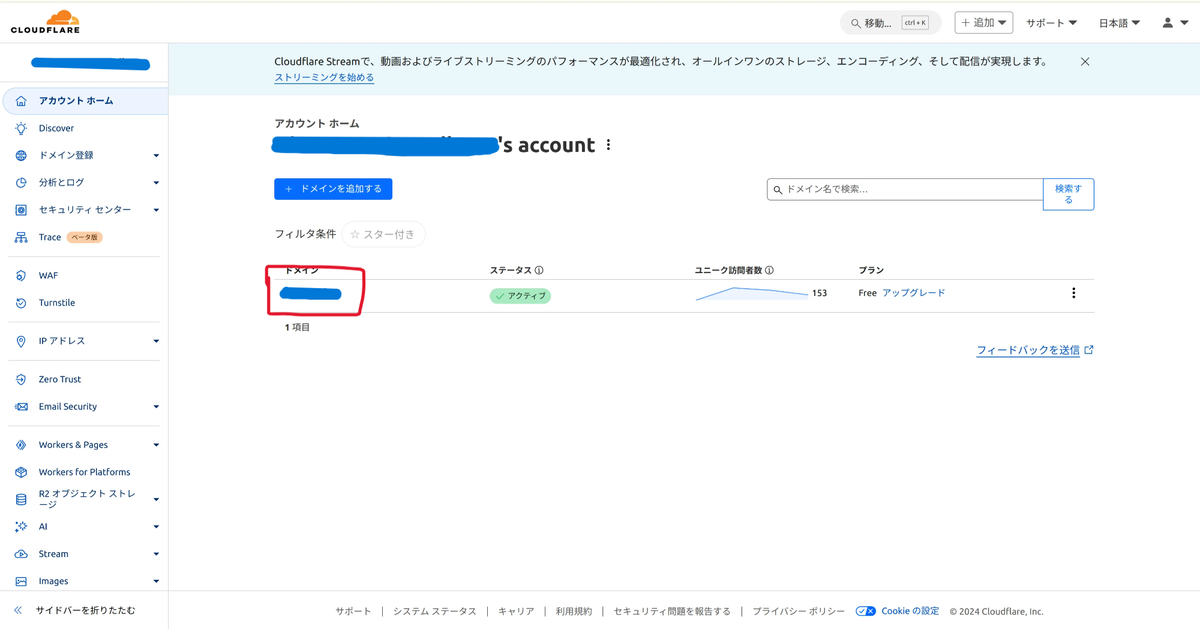Select the Images picture icon
1200x629 pixels.
[21, 581]
